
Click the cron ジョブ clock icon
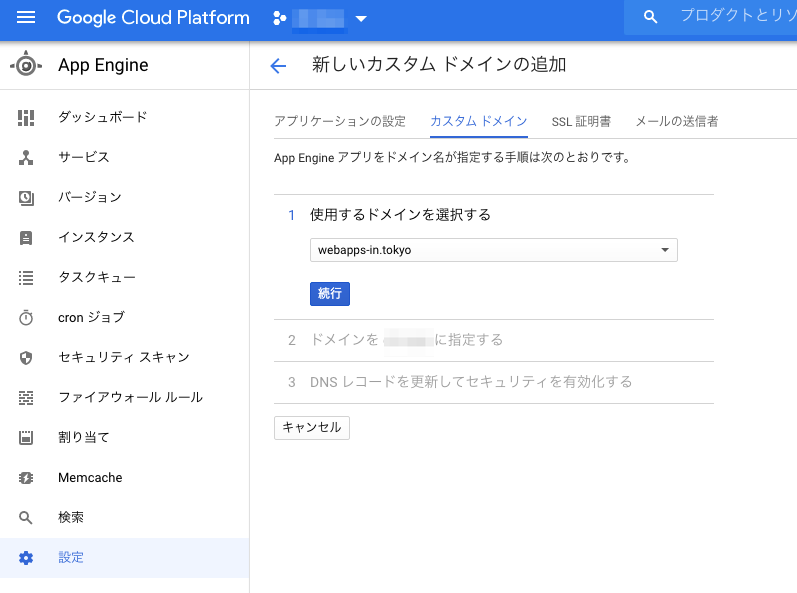point(26,318)
